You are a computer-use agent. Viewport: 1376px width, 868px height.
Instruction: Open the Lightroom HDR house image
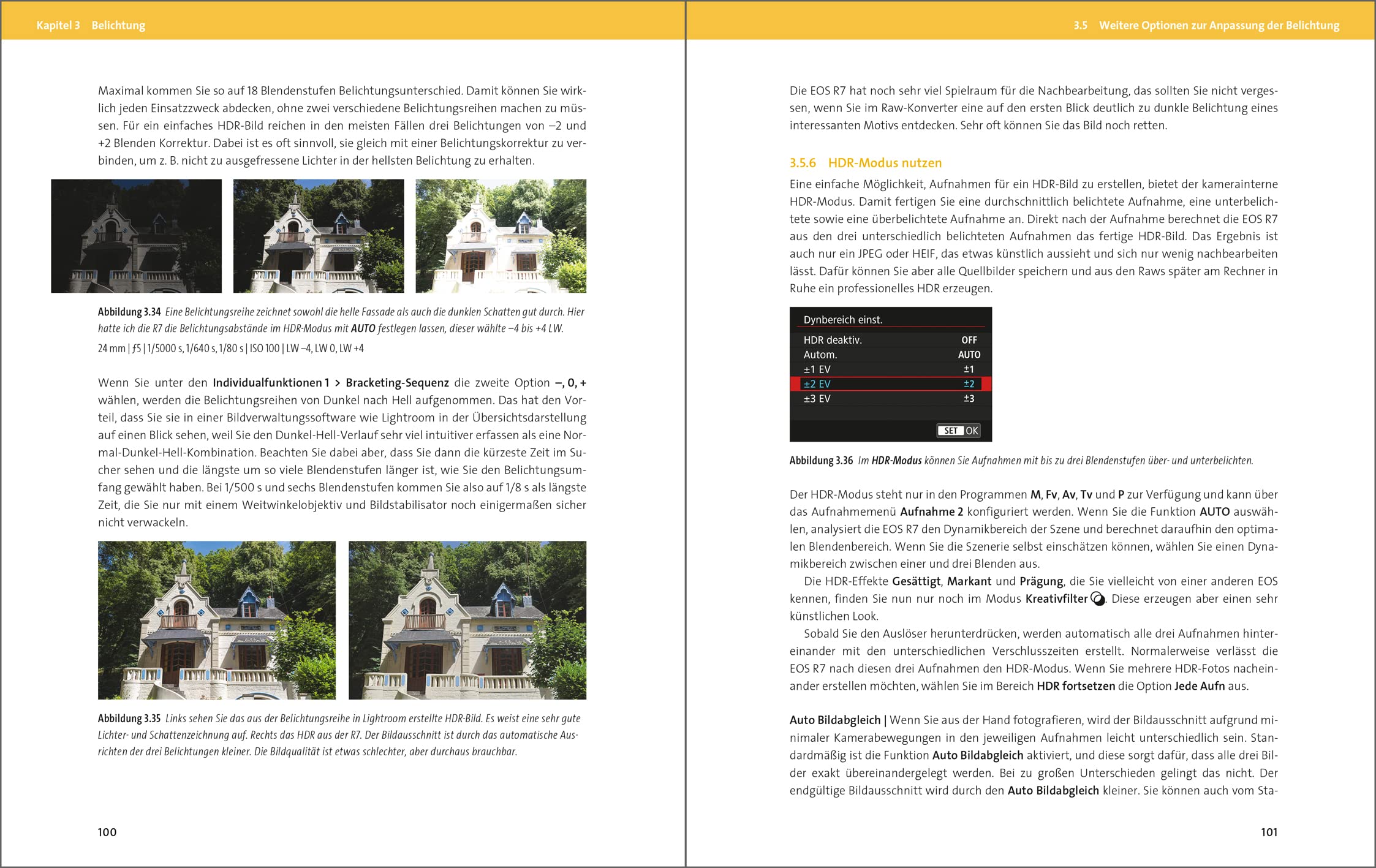[217, 620]
